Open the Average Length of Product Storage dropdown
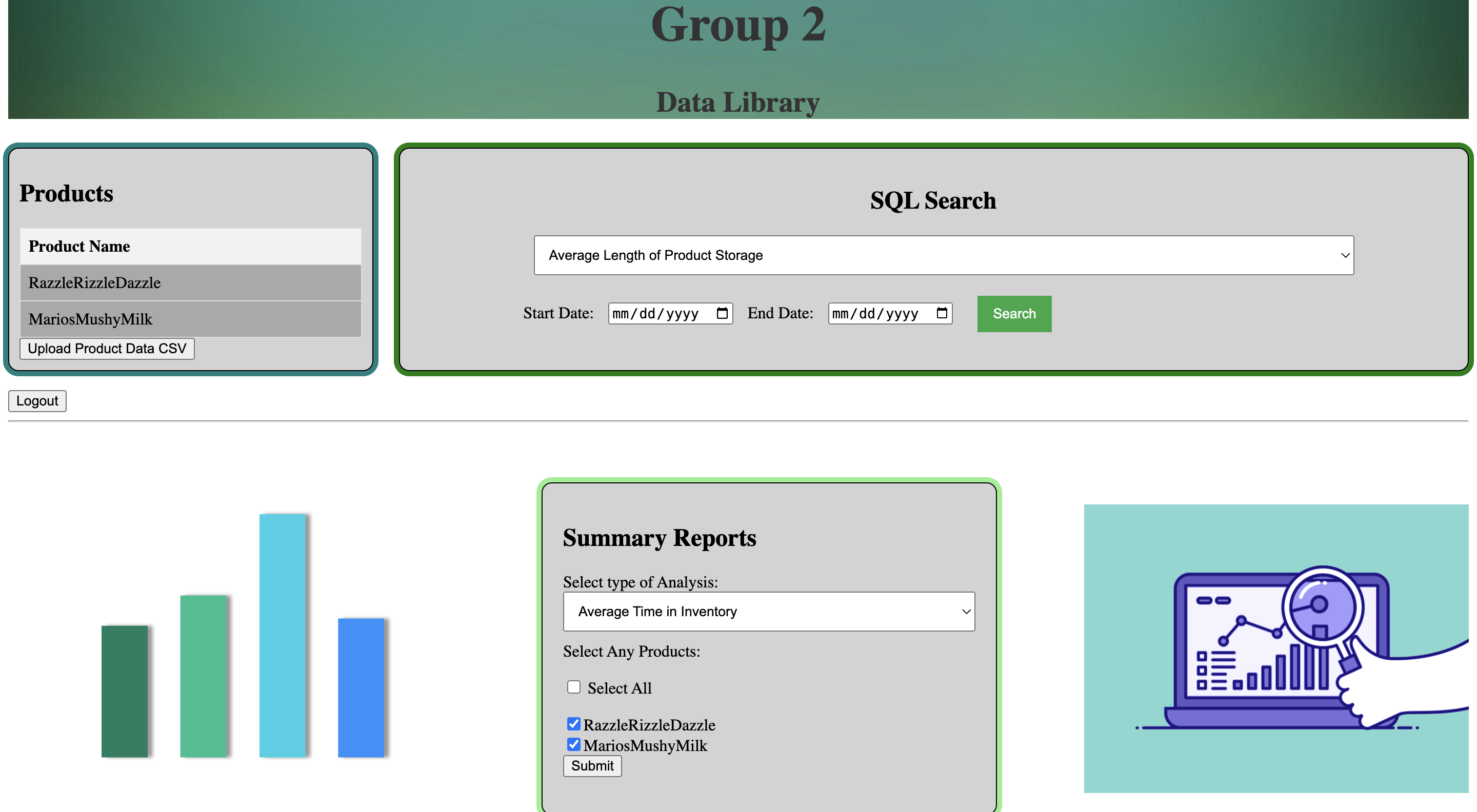This screenshot has height=812, width=1477. tap(943, 255)
